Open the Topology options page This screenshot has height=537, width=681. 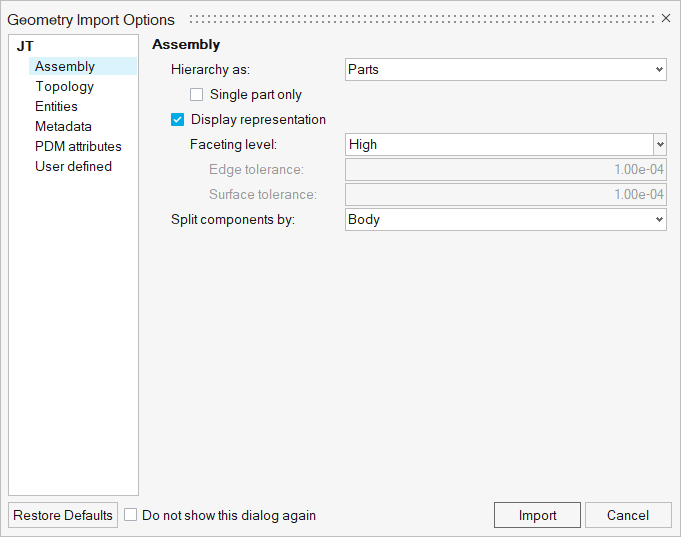tap(64, 86)
